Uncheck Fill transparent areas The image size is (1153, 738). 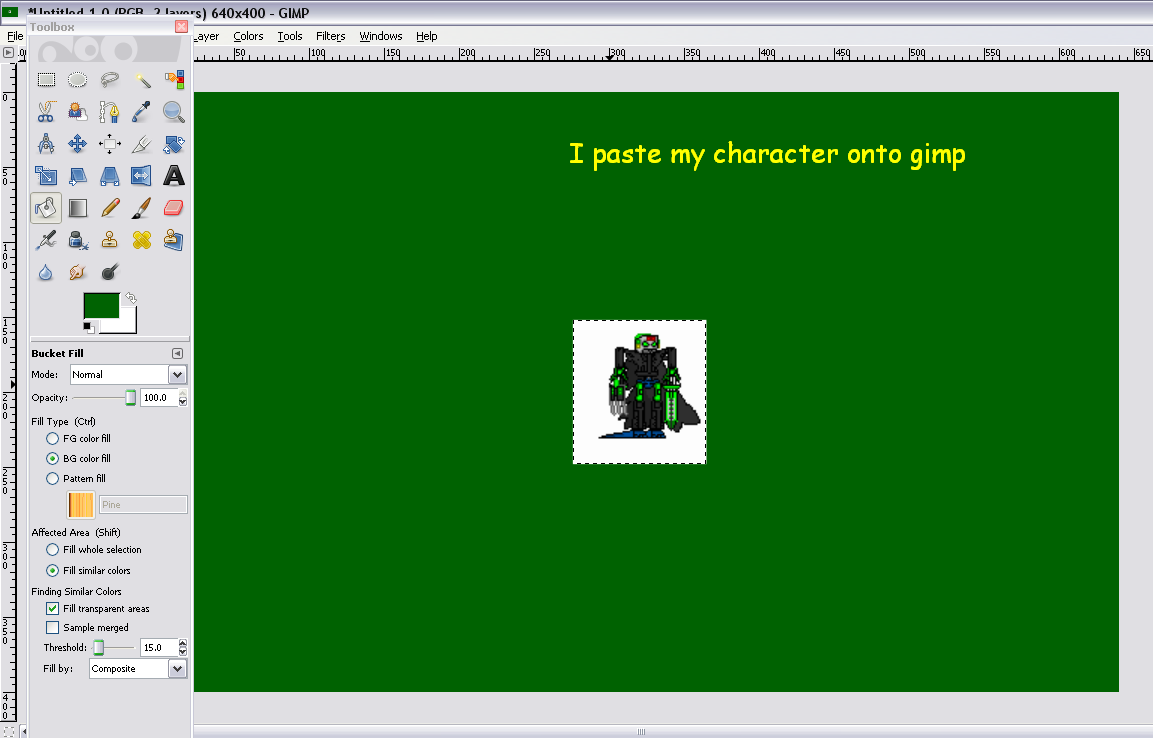[x=53, y=609]
